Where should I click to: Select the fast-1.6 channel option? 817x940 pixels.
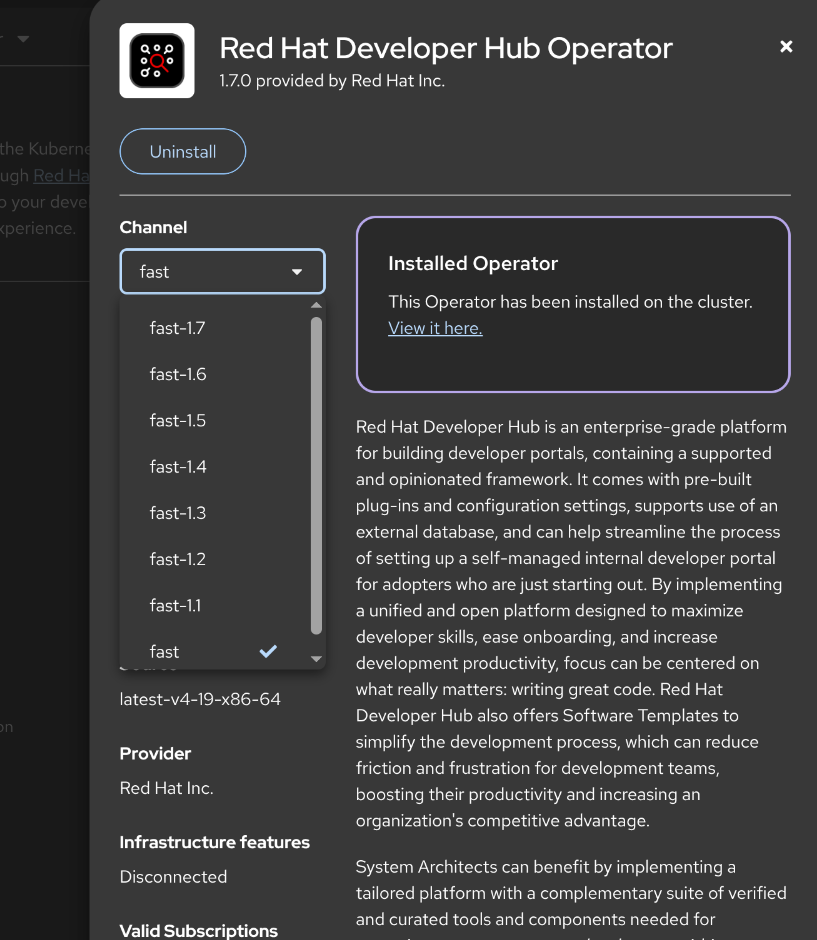(x=178, y=374)
